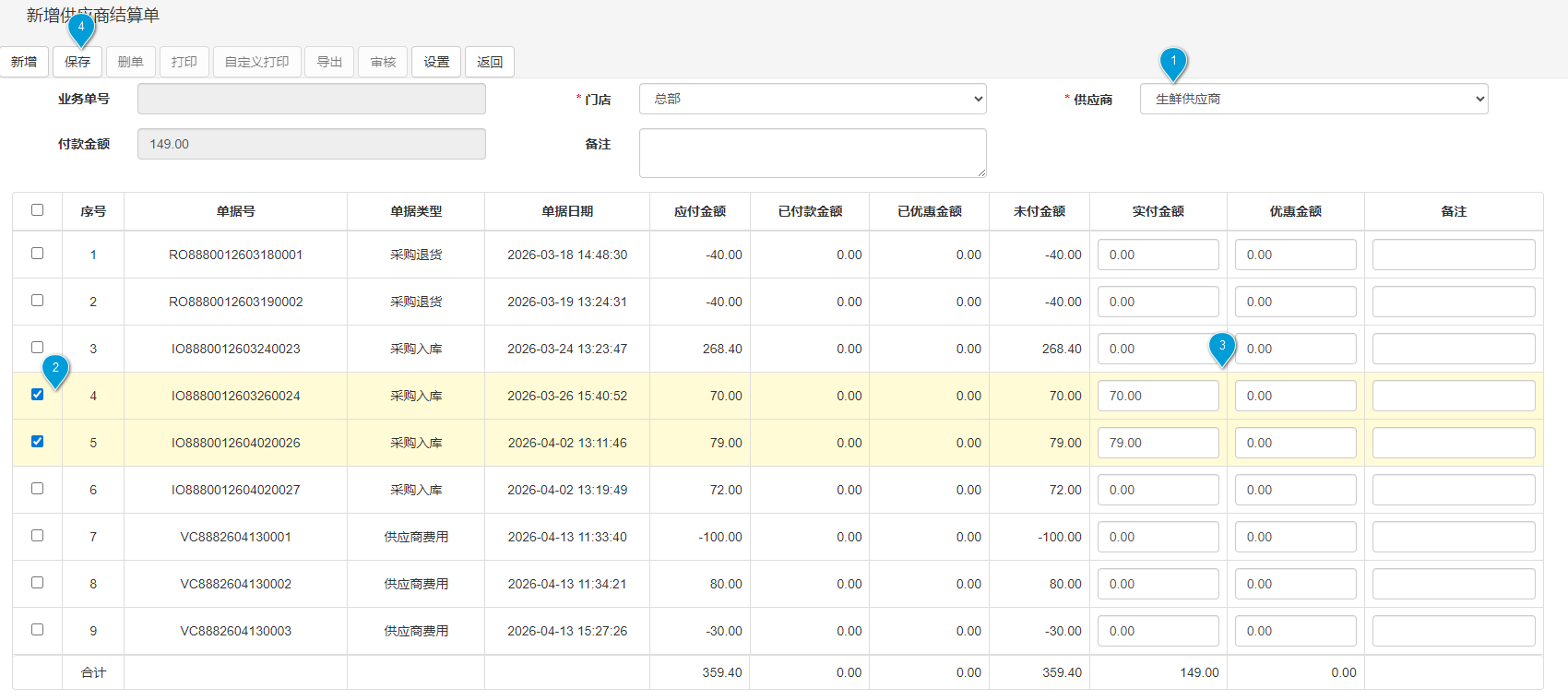Image resolution: width=1568 pixels, height=700 pixels.
Task: Click the 备注 remarks text area
Action: pos(812,152)
